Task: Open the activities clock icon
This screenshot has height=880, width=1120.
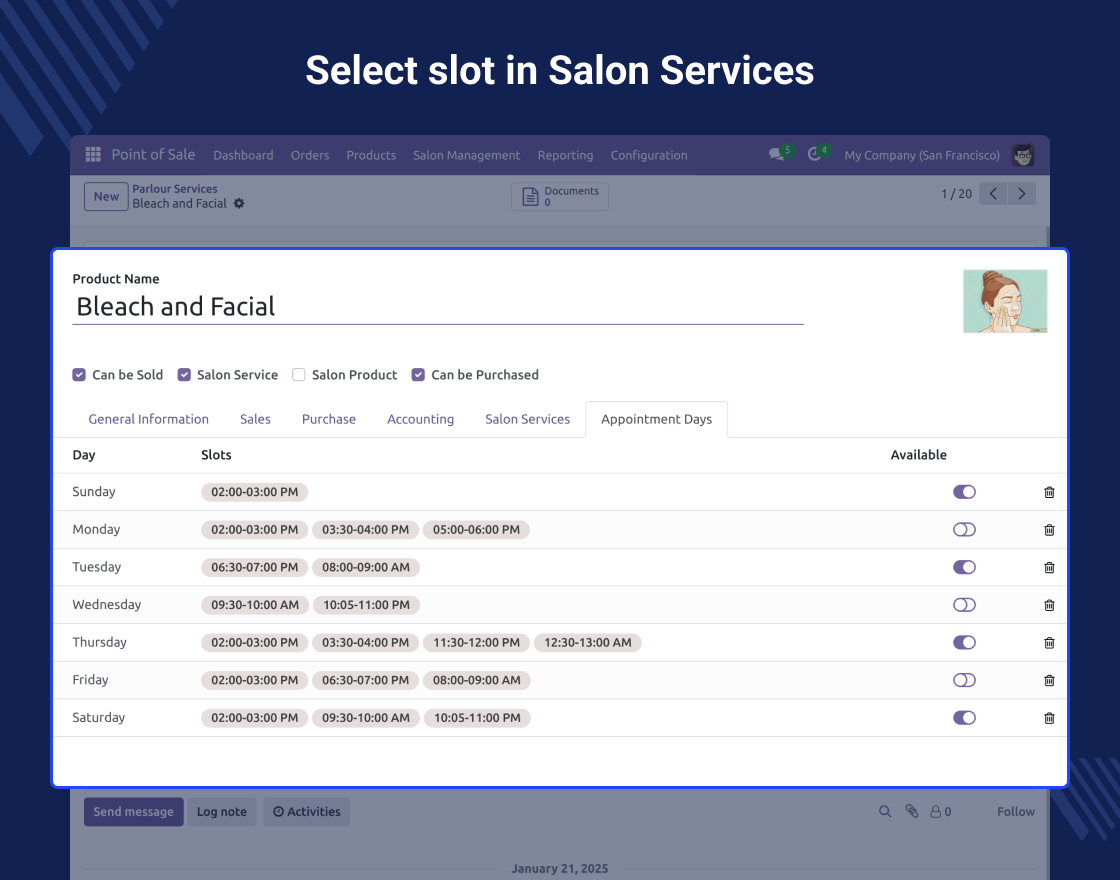Action: [814, 154]
